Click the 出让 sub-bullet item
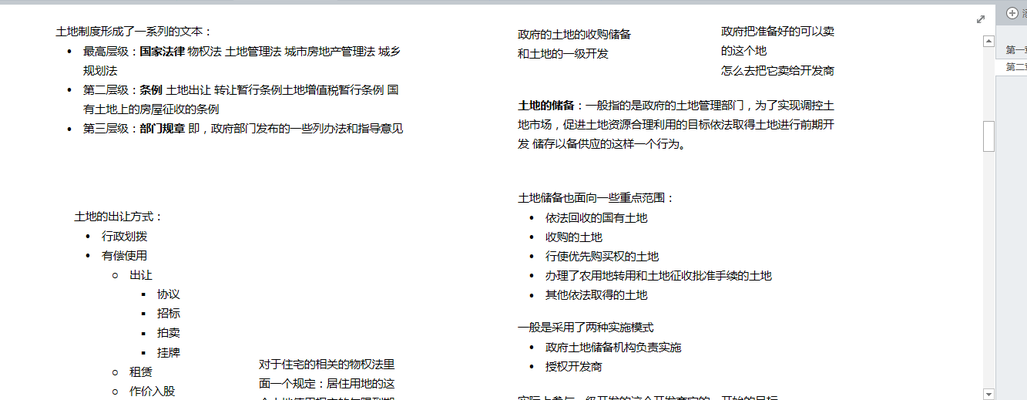 pos(141,275)
